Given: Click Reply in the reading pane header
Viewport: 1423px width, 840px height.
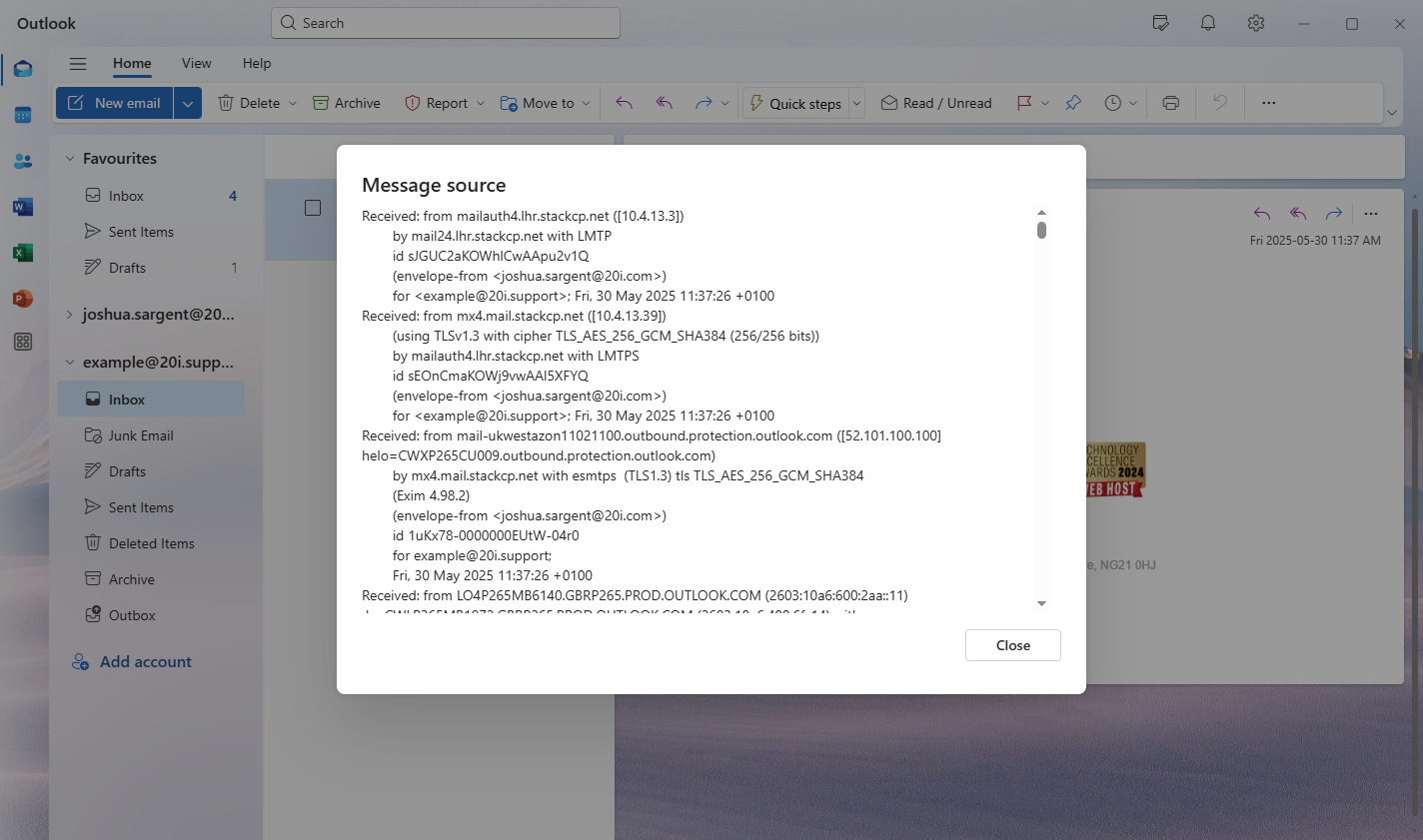Looking at the screenshot, I should coord(1262,214).
